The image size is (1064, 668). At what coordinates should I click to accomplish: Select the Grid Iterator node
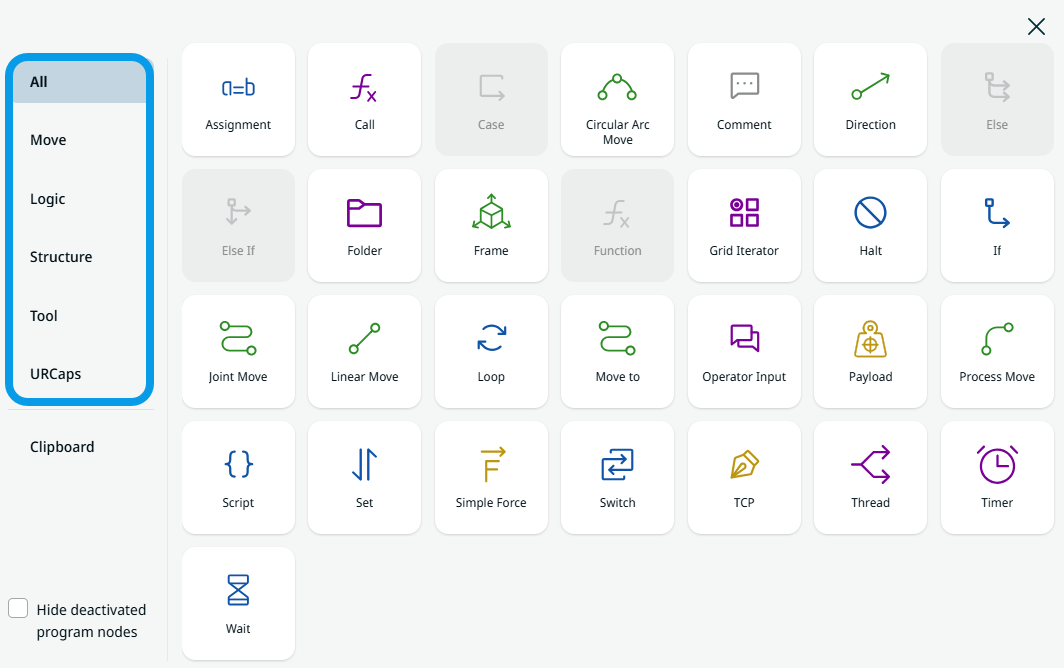(744, 226)
